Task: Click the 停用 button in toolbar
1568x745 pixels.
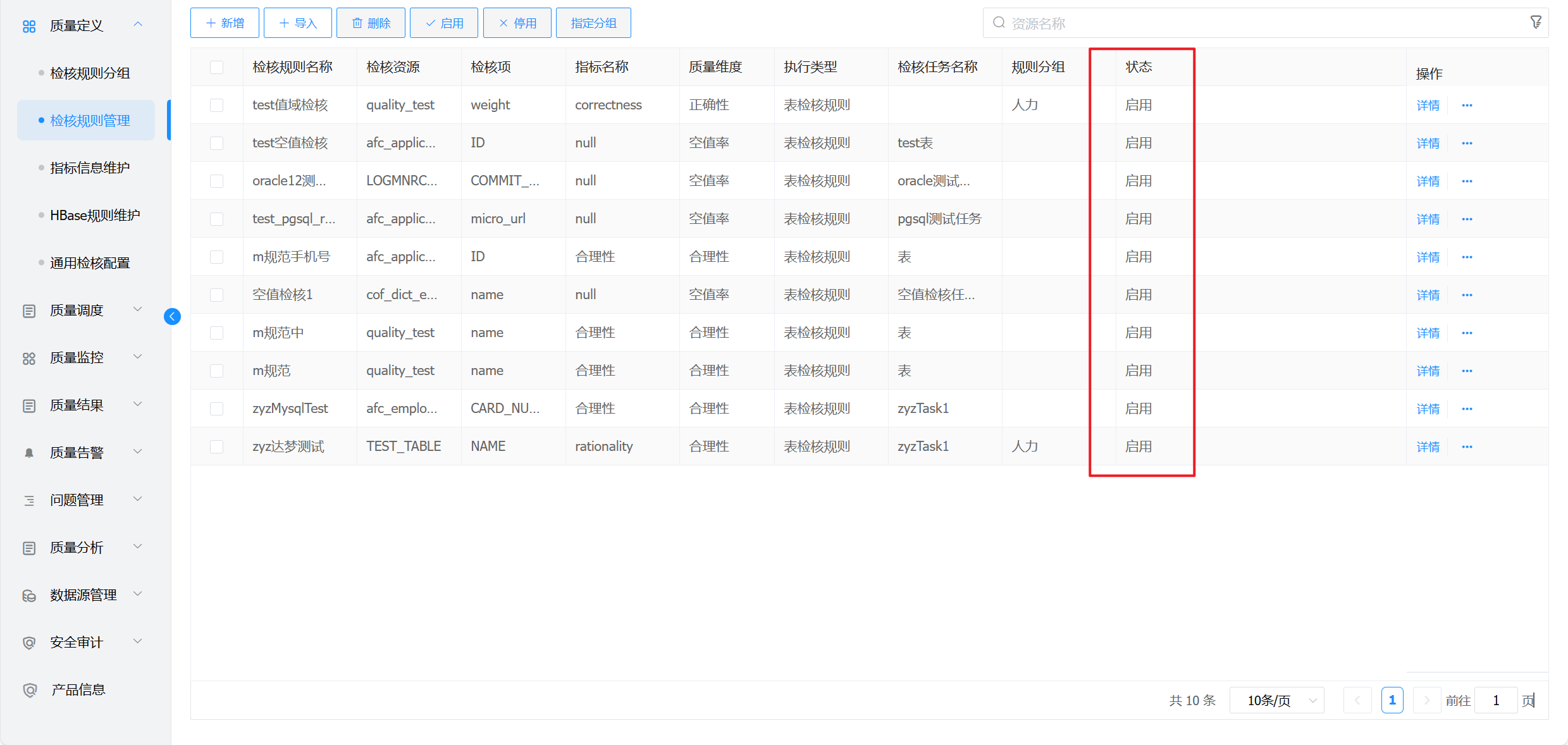Action: 517,23
